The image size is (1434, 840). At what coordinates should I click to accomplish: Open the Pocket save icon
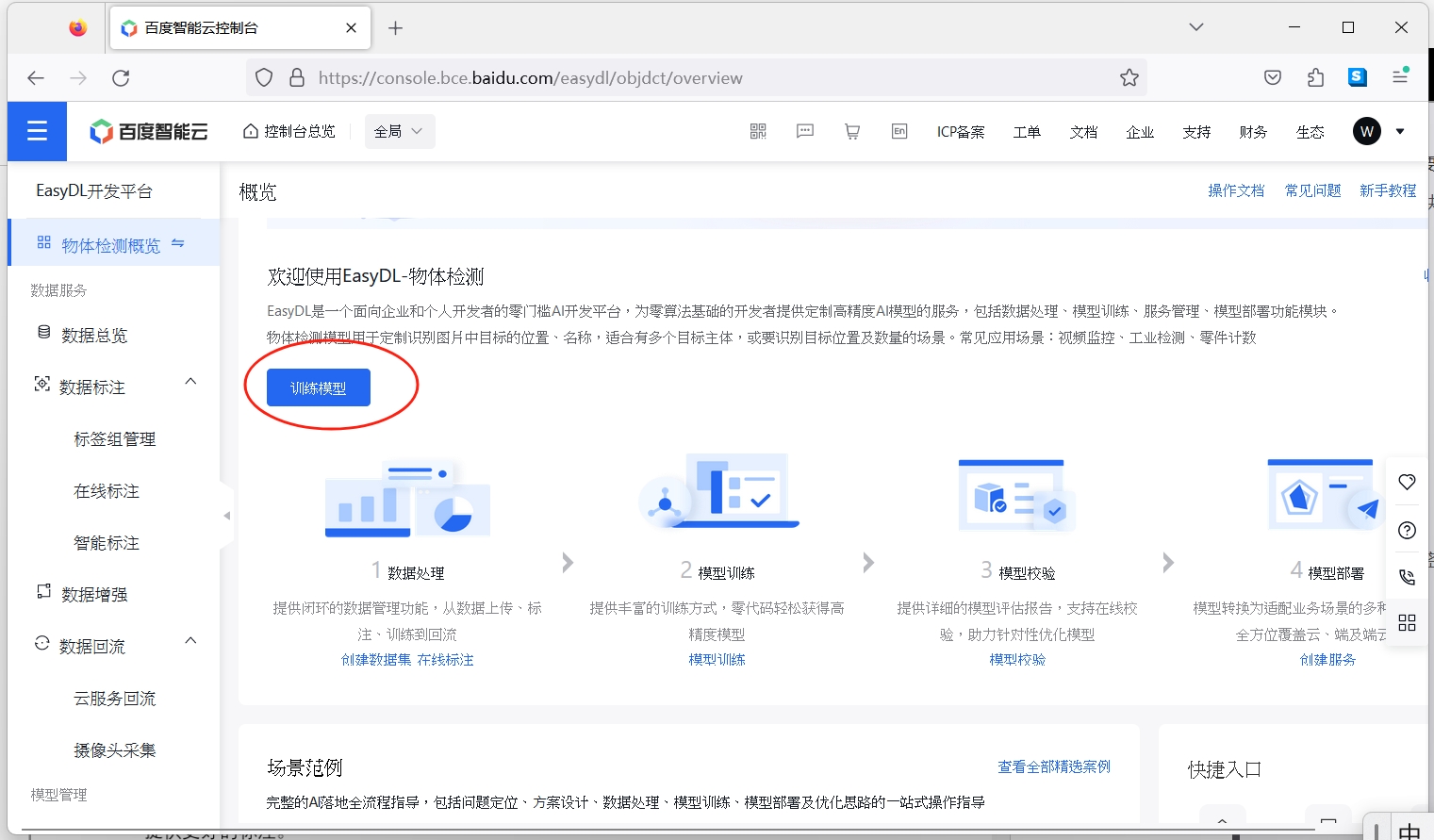tap(1273, 78)
